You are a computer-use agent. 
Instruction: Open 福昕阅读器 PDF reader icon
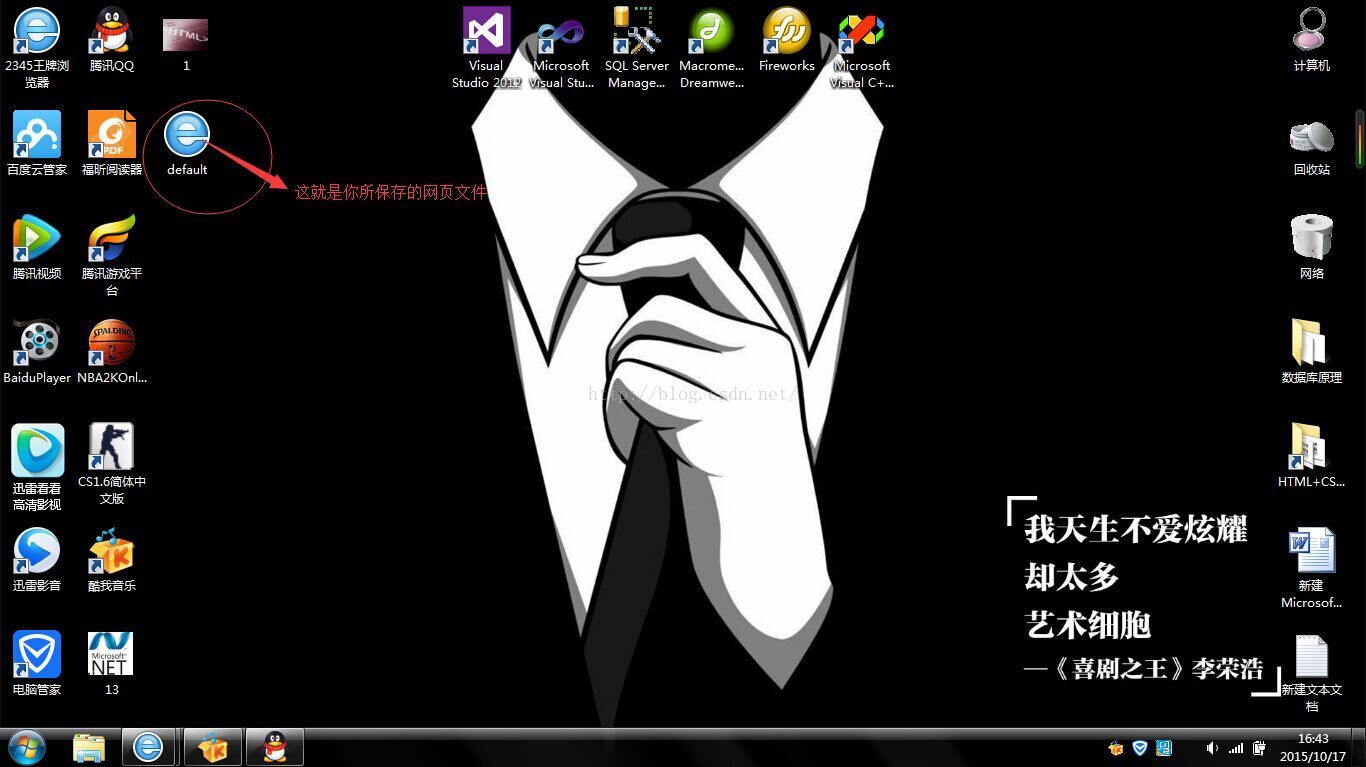(x=112, y=144)
